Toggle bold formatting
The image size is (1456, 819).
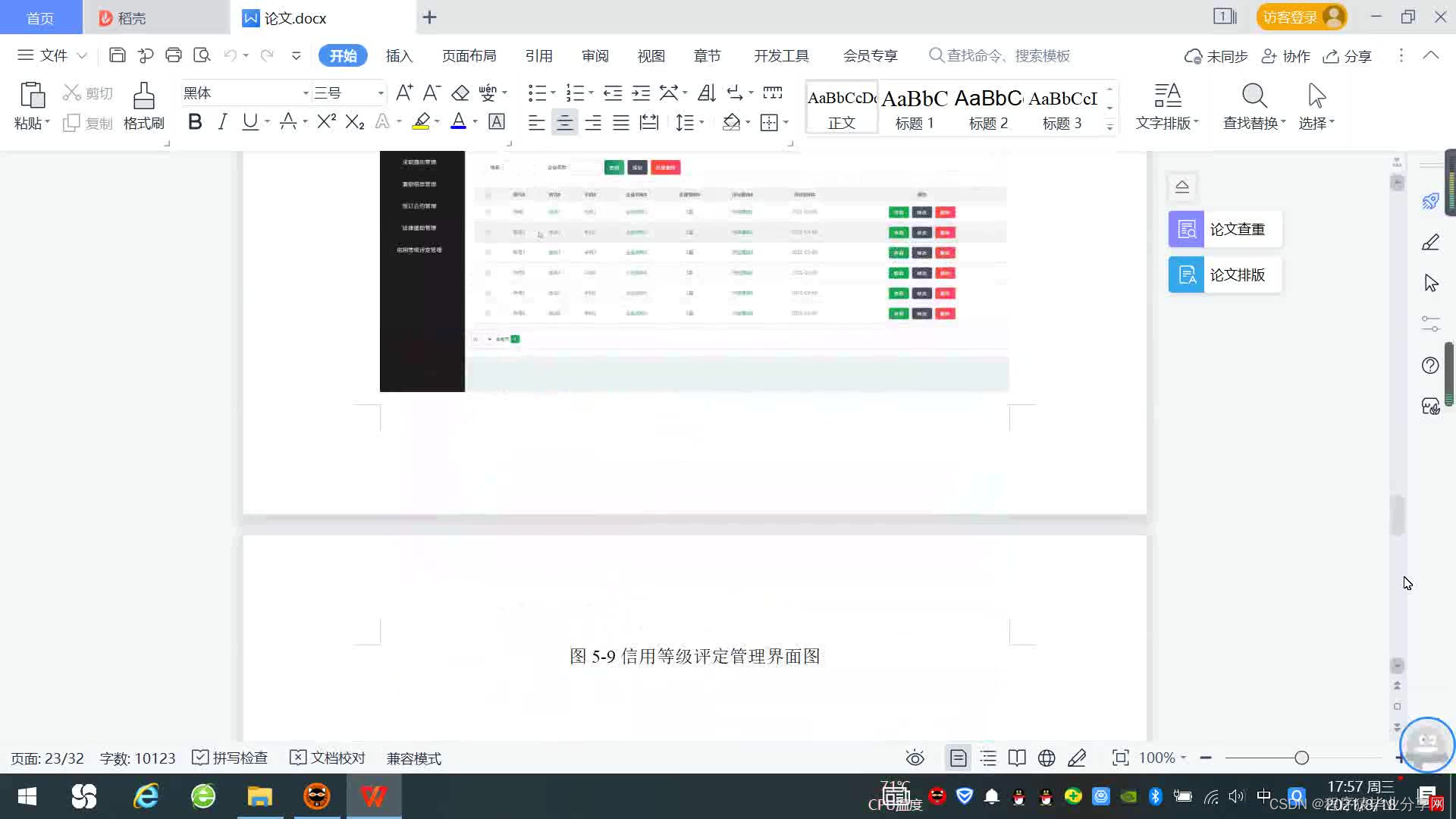click(x=195, y=122)
